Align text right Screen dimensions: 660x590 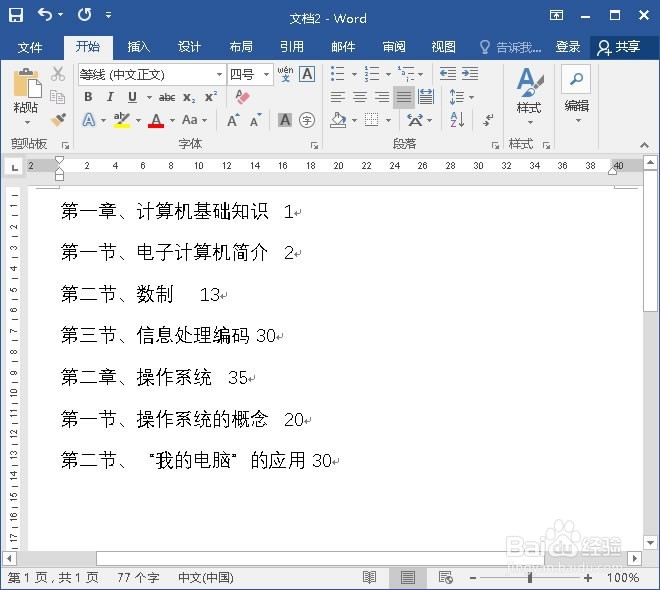[382, 97]
